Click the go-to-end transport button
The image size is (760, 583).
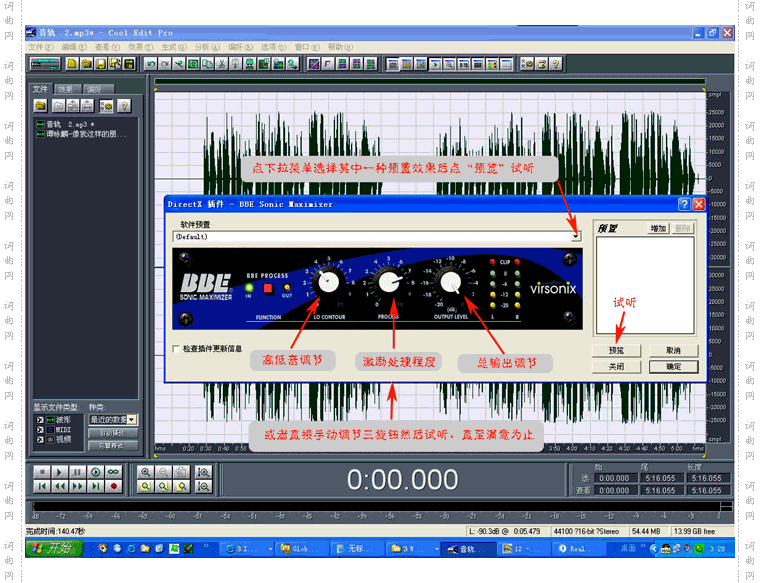(x=95, y=487)
